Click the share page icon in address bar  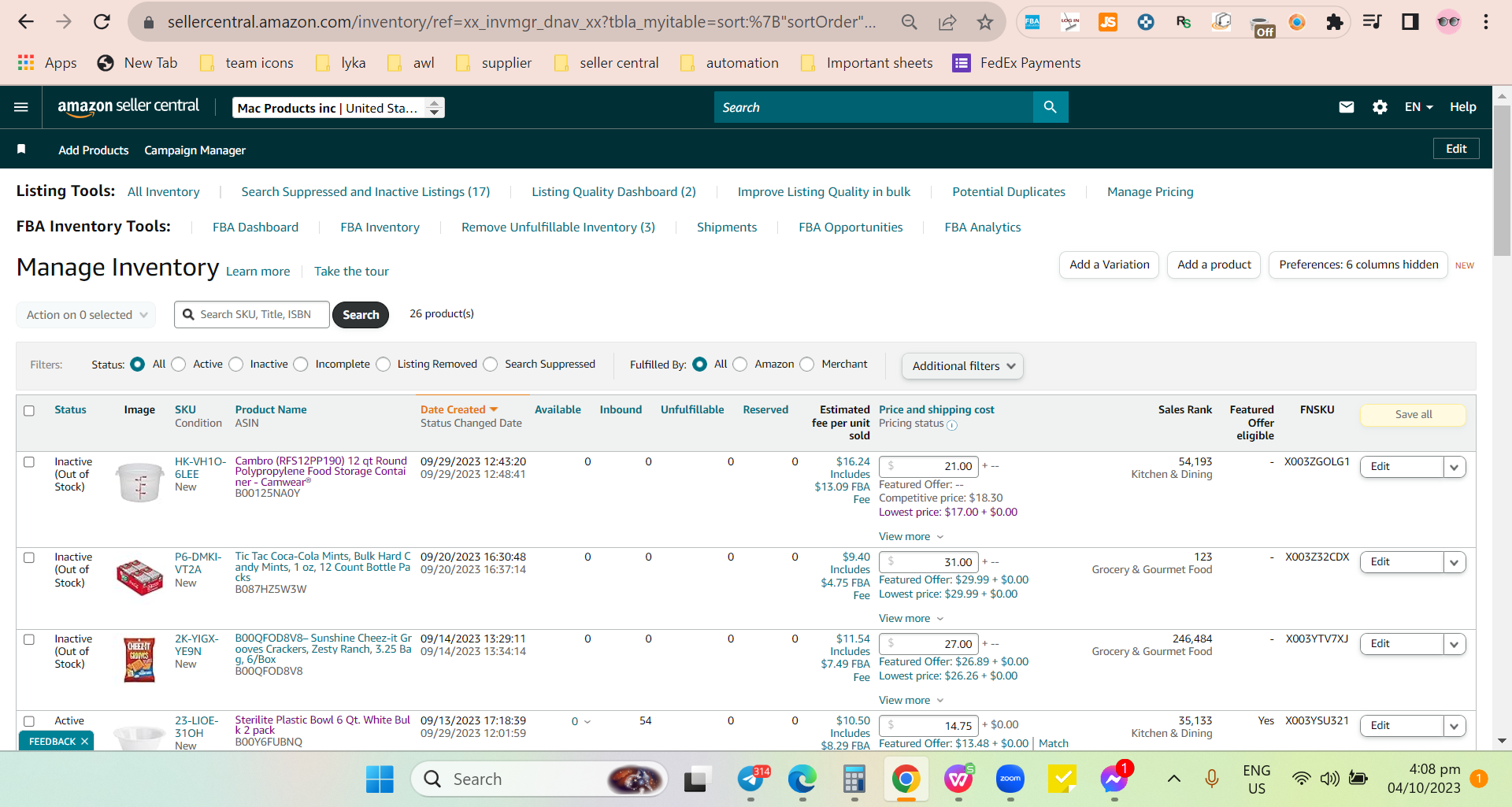pos(947,22)
